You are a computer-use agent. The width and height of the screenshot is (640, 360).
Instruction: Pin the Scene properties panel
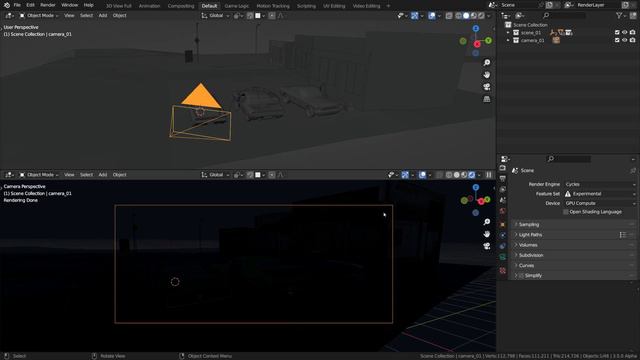(633, 171)
